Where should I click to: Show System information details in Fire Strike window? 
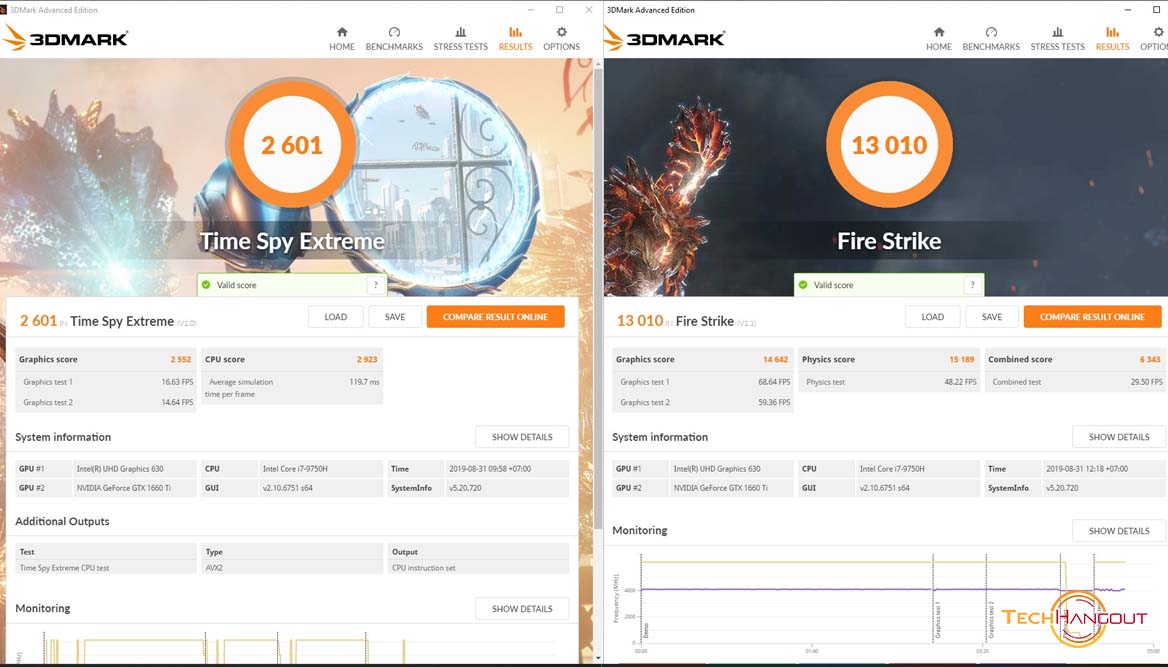(1119, 437)
